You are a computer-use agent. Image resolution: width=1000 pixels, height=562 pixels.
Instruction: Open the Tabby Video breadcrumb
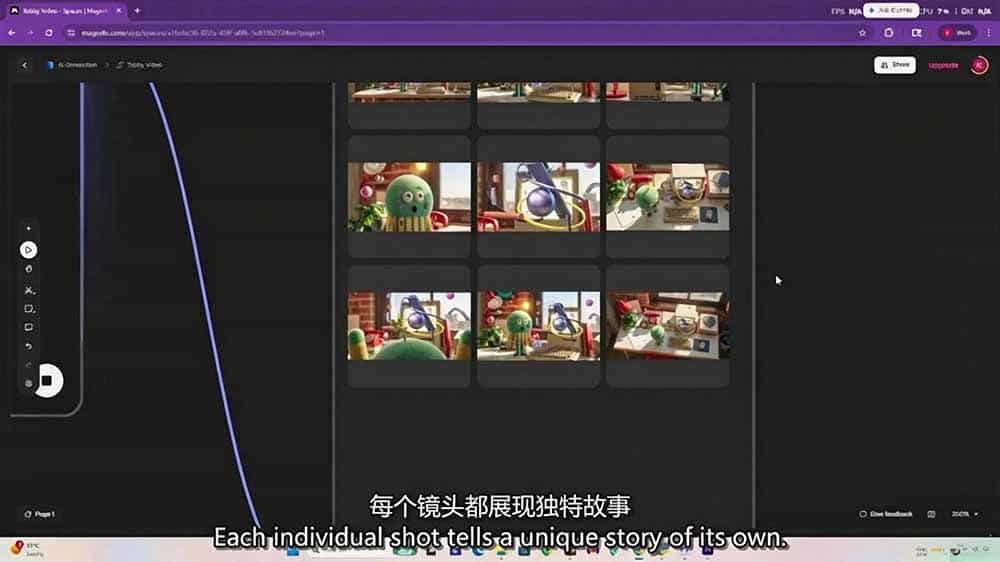tap(140, 65)
